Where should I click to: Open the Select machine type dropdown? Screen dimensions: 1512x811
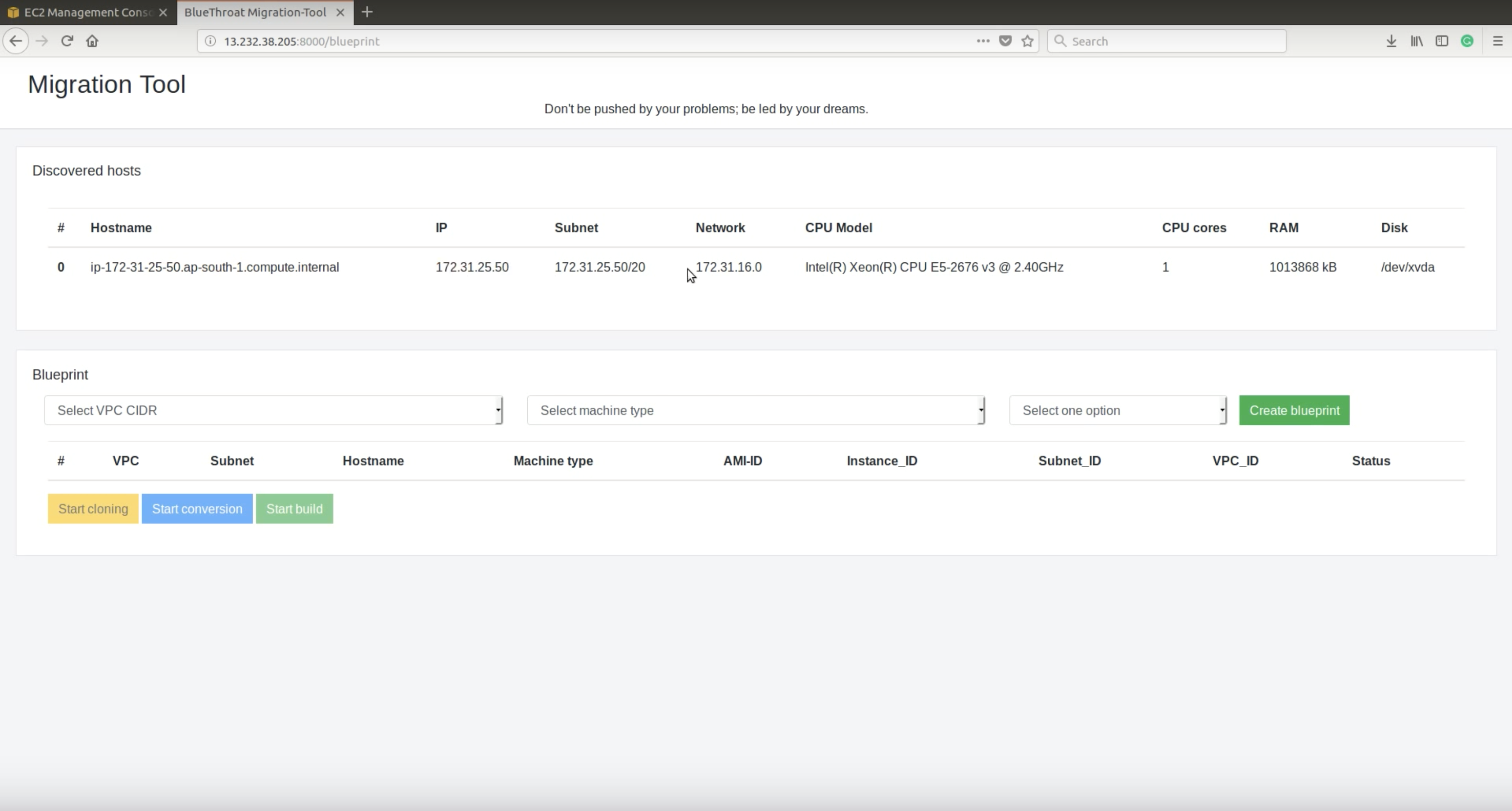[x=756, y=410]
